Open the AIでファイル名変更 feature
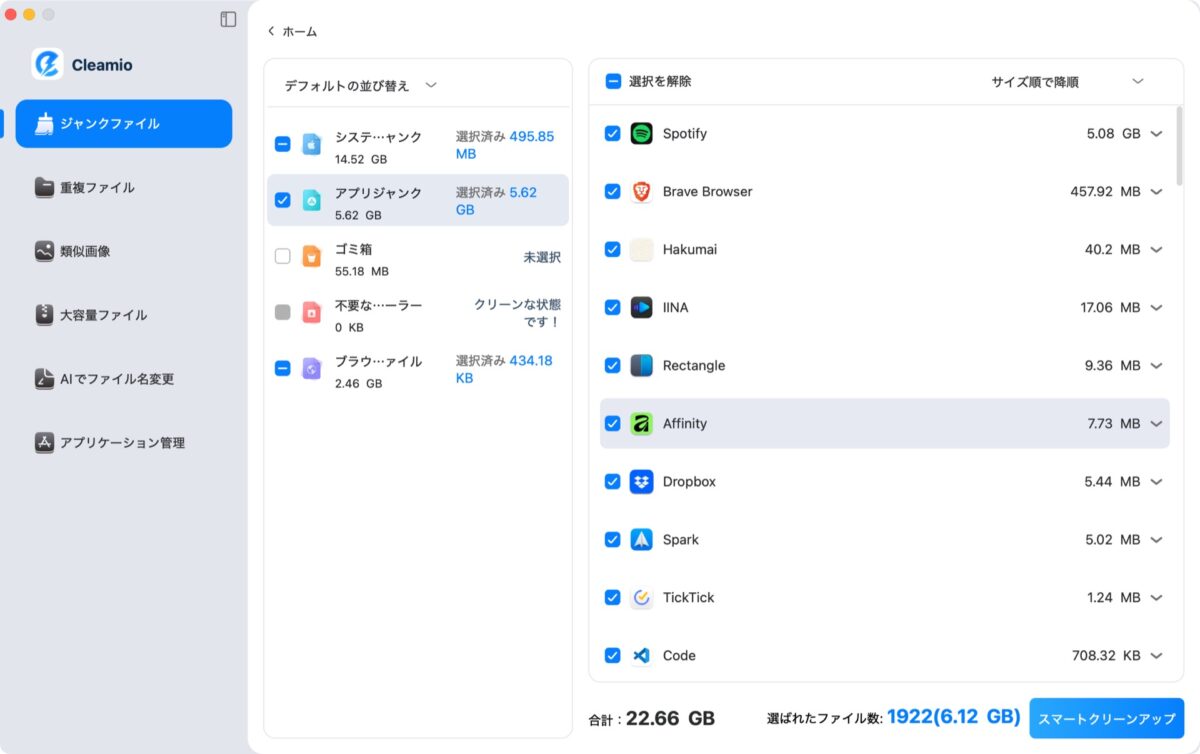Viewport: 1200px width, 754px height. click(x=45, y=379)
